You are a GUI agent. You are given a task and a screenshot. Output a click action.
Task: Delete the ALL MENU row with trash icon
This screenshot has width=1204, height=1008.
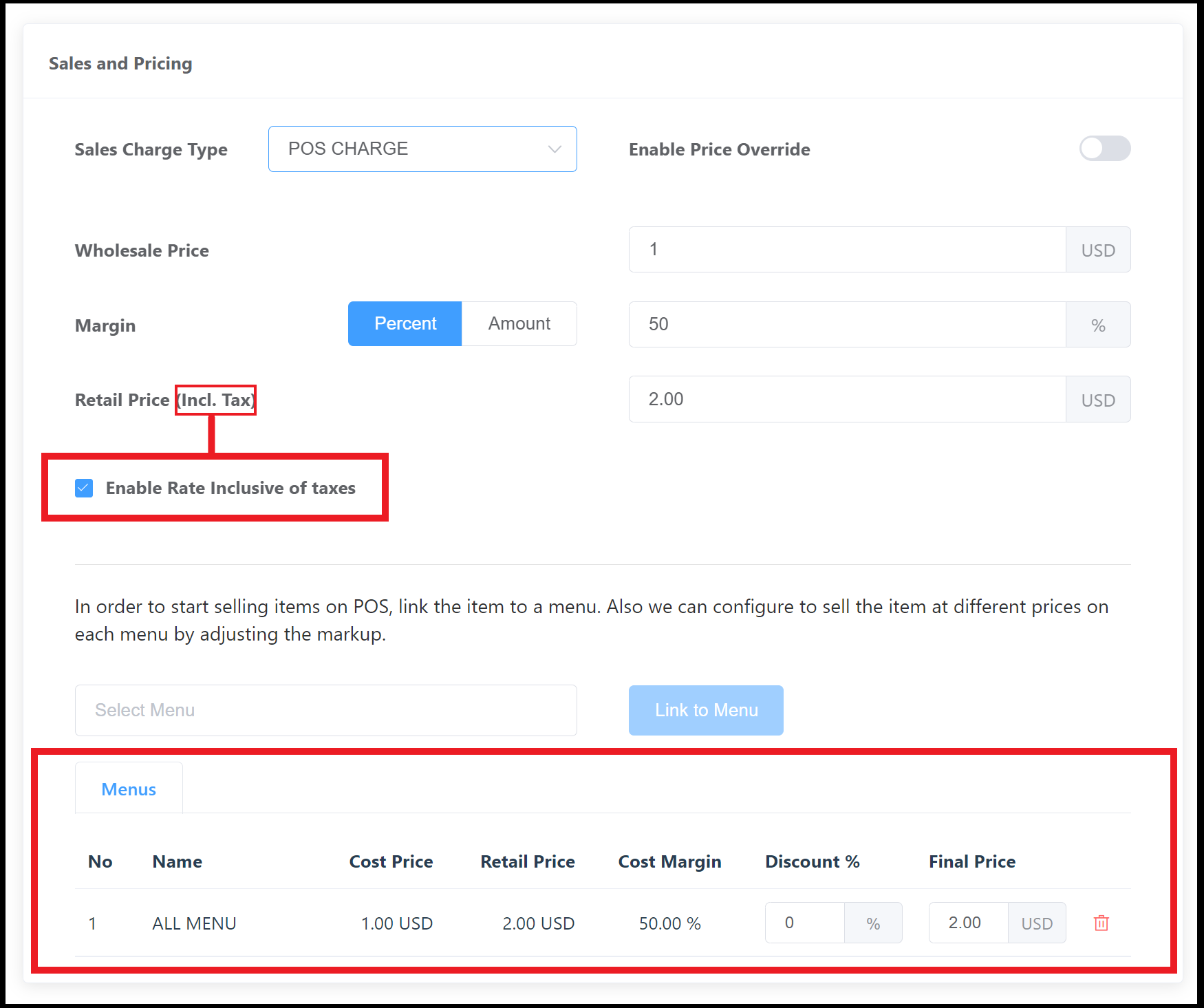[x=1101, y=923]
